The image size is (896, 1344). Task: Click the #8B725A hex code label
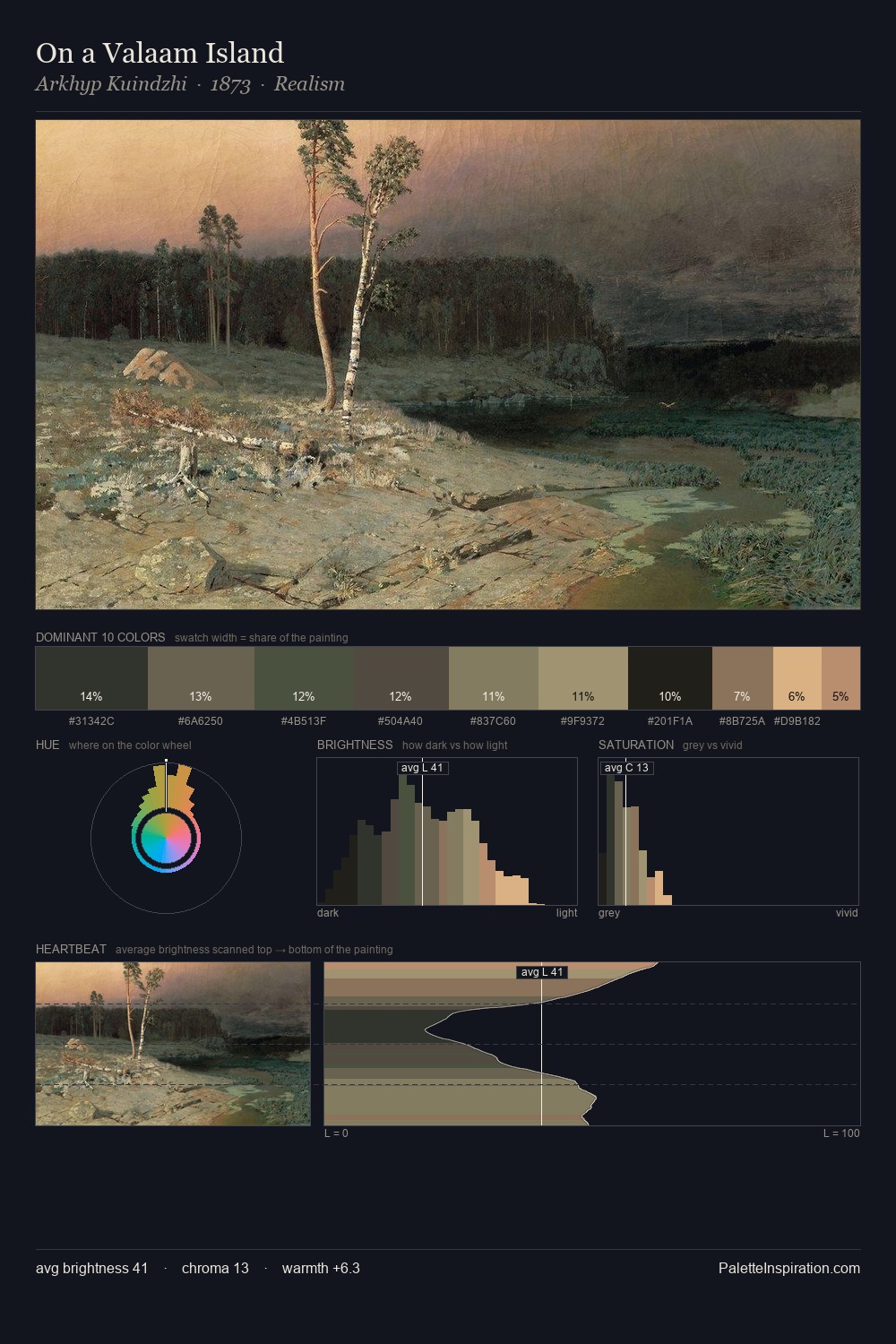(743, 721)
